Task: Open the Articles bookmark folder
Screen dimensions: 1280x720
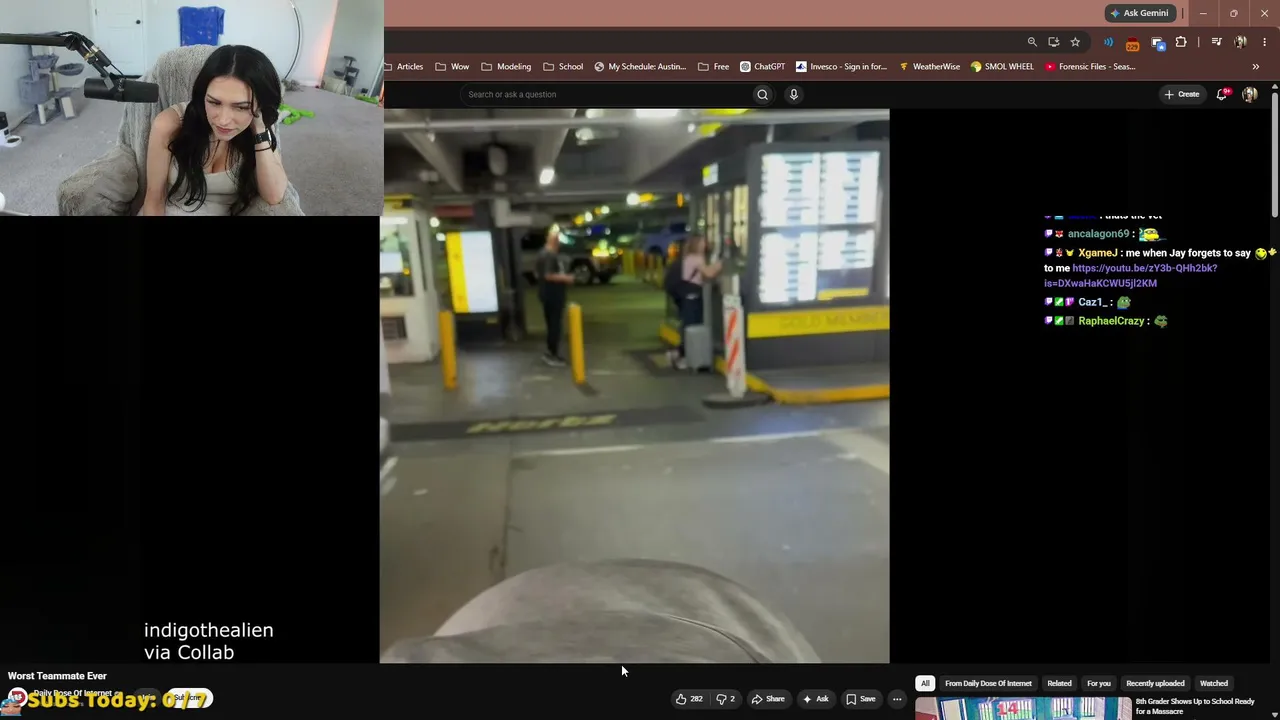Action: click(x=404, y=67)
